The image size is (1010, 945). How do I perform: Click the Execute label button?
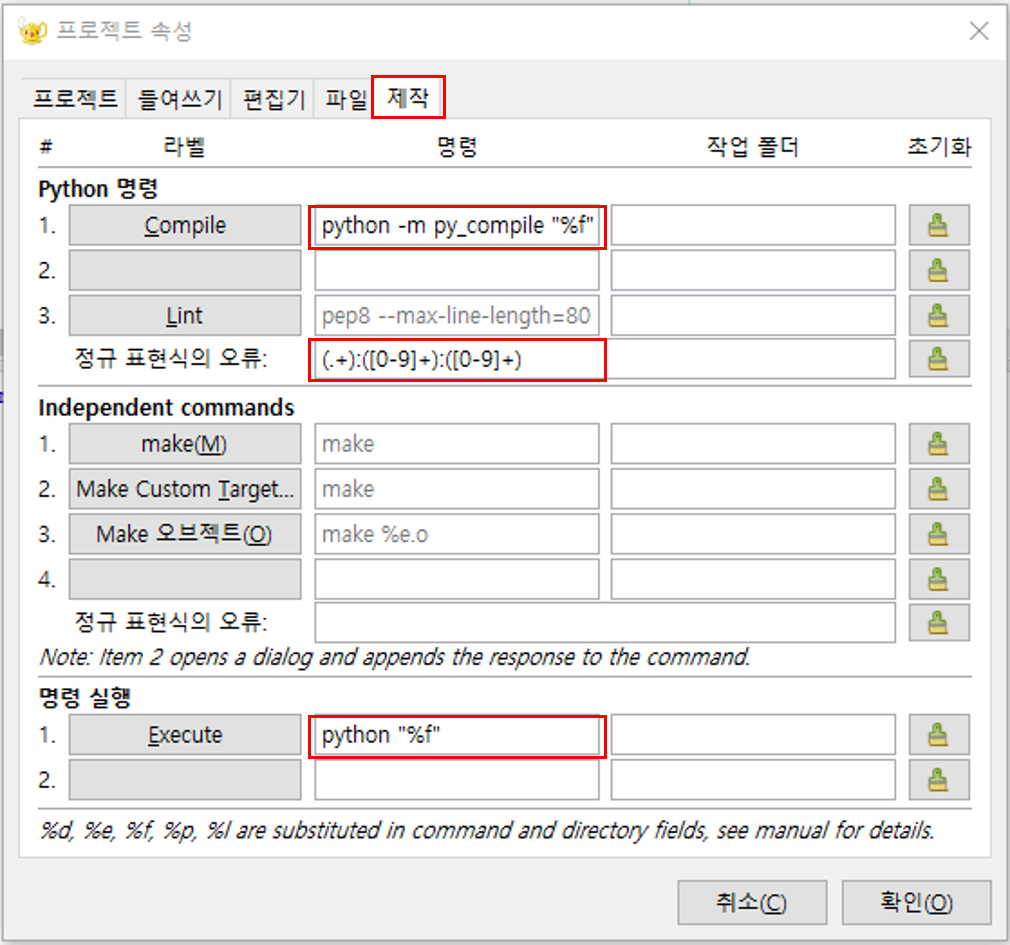(185, 734)
